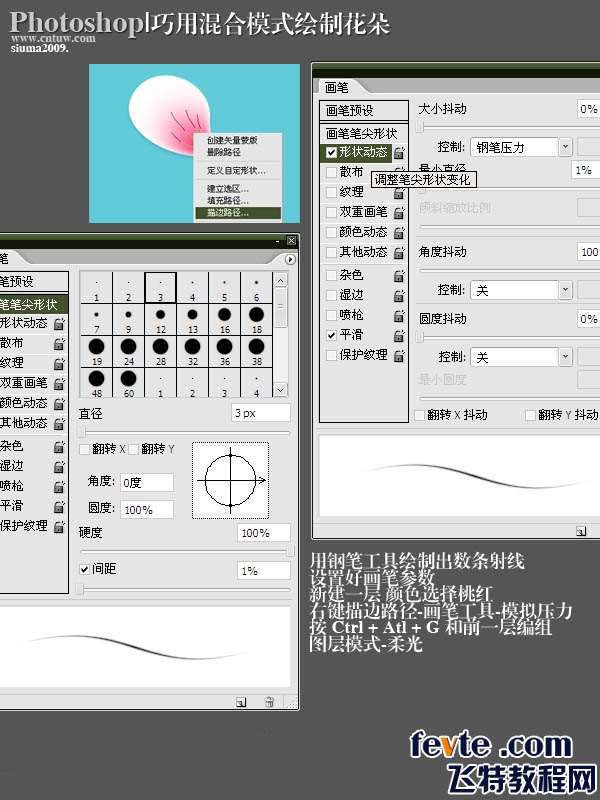Choose 描边路径 in the context menu
The height and width of the screenshot is (800, 600).
[238, 213]
